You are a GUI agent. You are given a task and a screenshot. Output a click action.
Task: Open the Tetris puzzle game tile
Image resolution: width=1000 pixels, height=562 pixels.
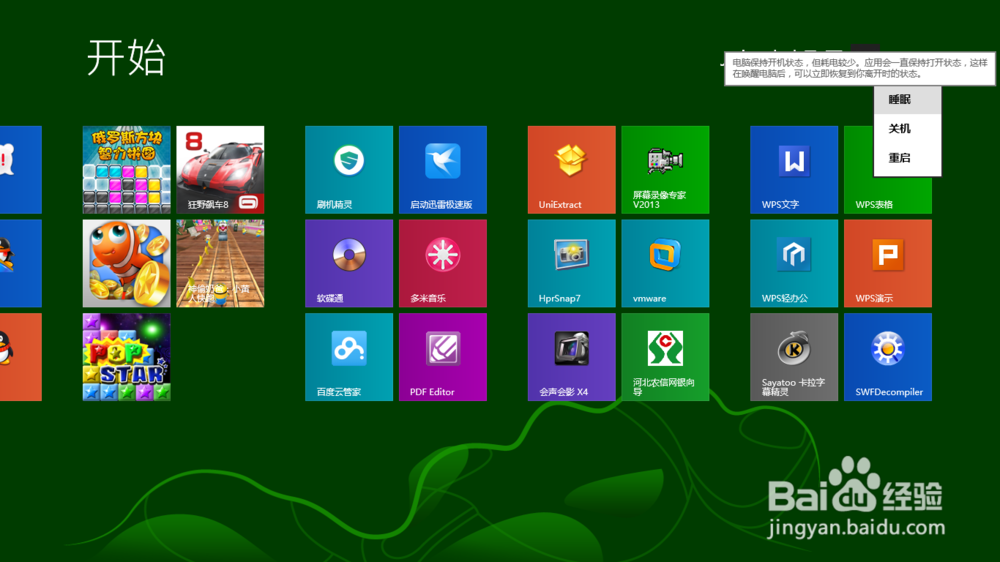click(x=126, y=170)
